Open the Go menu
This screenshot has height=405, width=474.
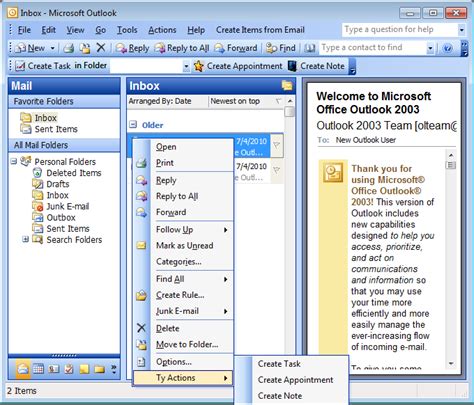tap(101, 30)
